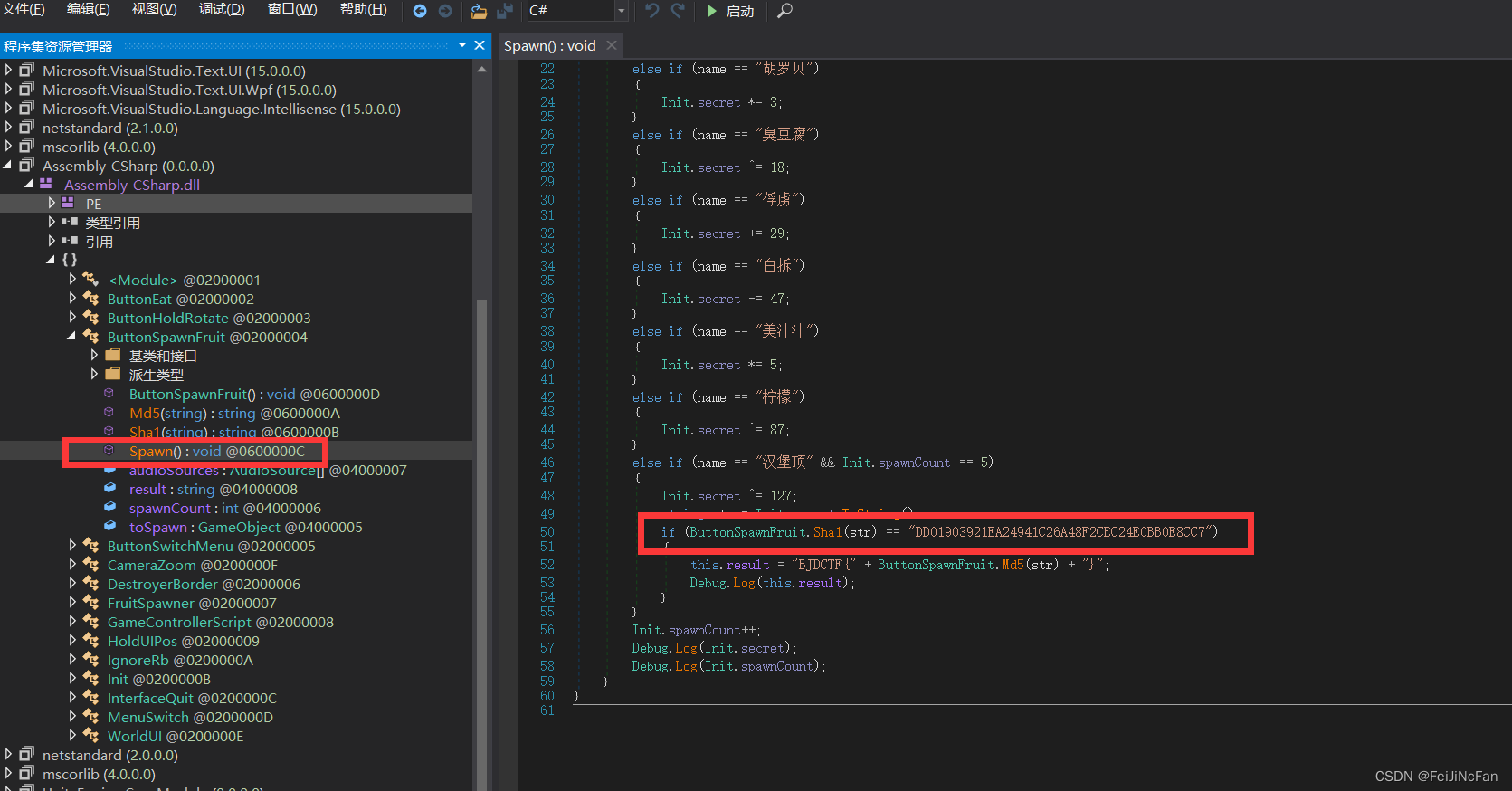Expand Microsoft.VisualStudio.Text.UI (15.0.0.0) node

[x=9, y=70]
